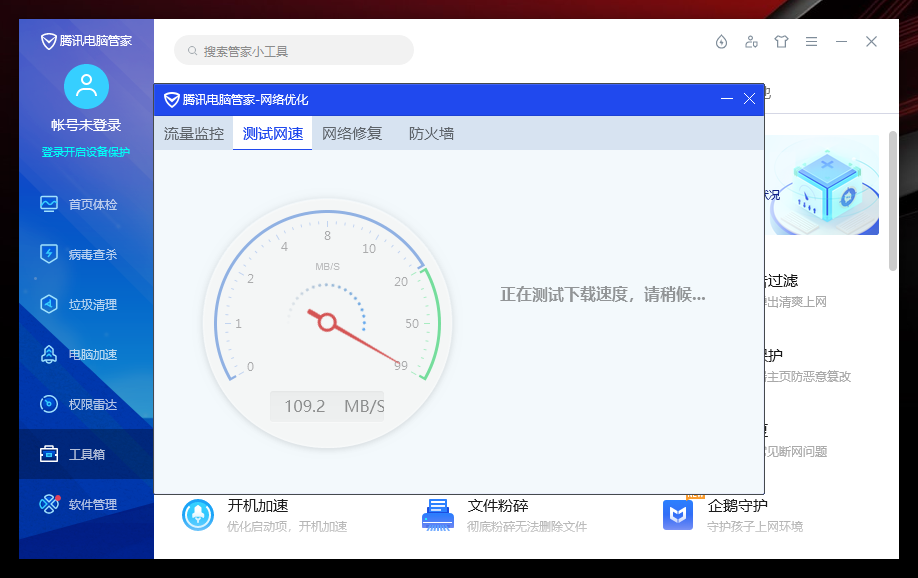Open the skin shirt icon

[x=781, y=42]
